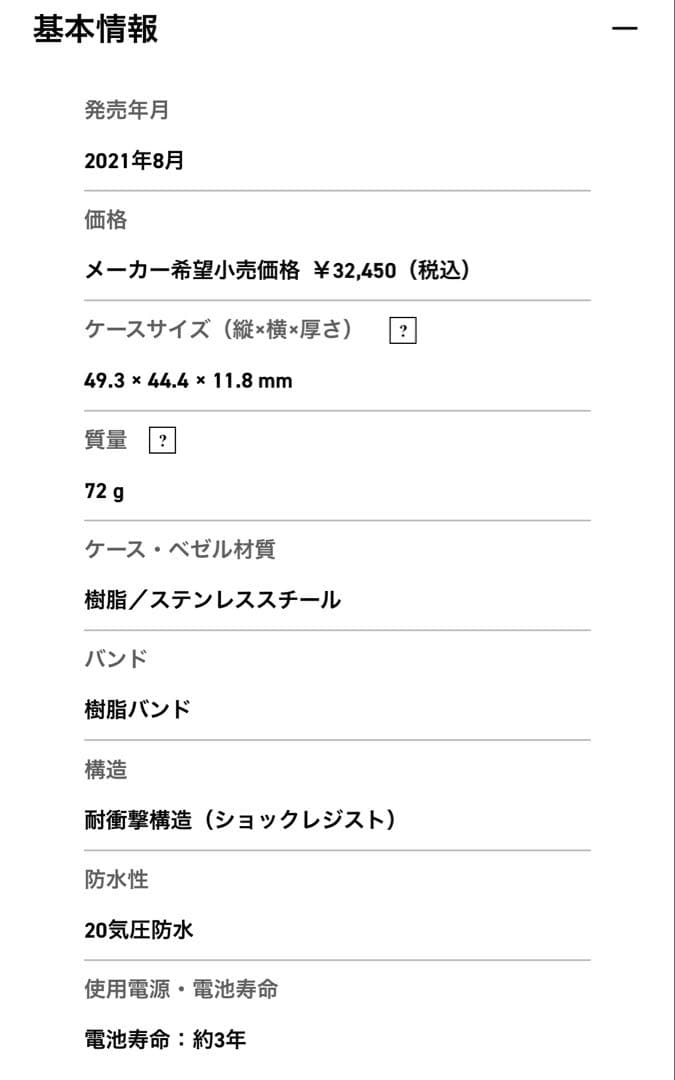Image resolution: width=675 pixels, height=1080 pixels.
Task: Select the 49.3 × 44.4 × 11.8 mm value
Action: click(189, 380)
